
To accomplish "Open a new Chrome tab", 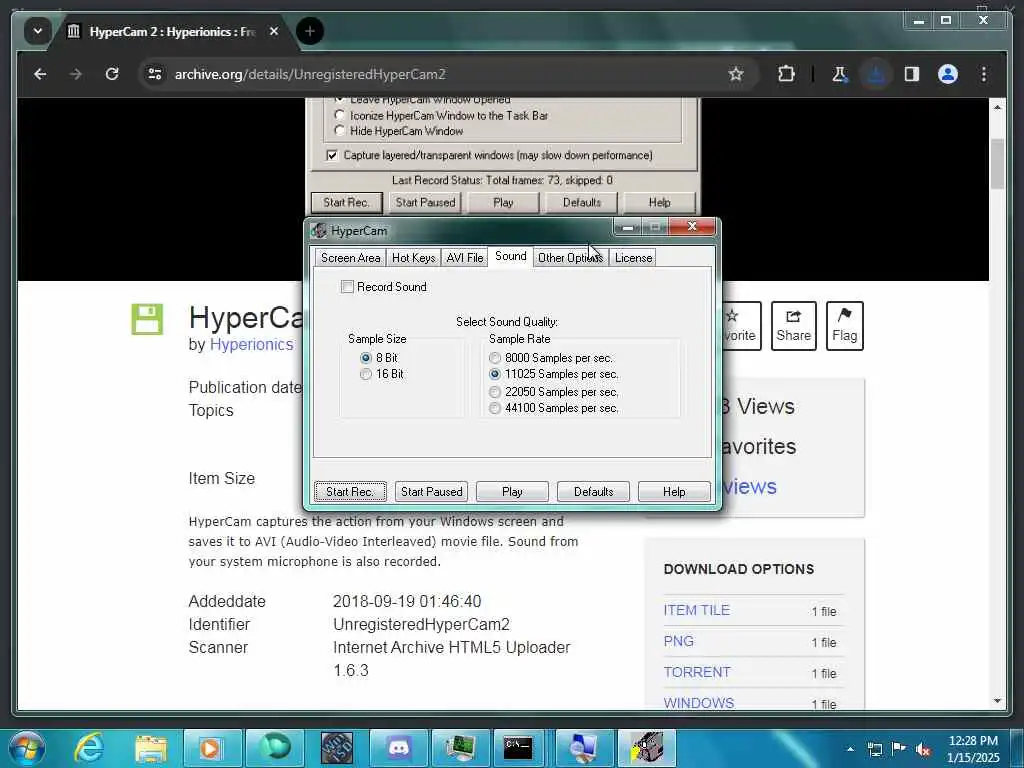I will 310,31.
